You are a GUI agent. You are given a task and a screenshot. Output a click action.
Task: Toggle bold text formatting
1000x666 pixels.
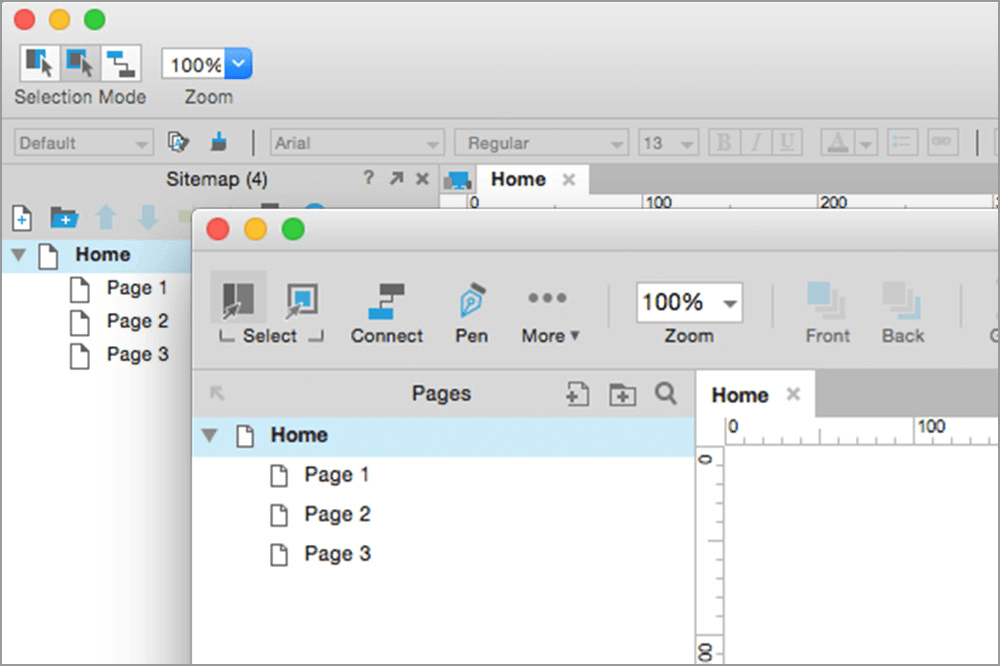722,142
